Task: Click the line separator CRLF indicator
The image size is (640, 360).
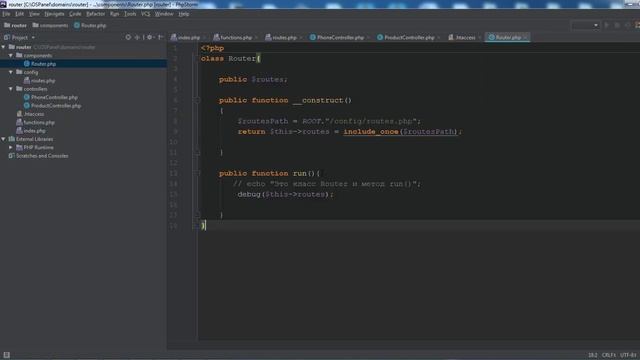Action: 609,355
